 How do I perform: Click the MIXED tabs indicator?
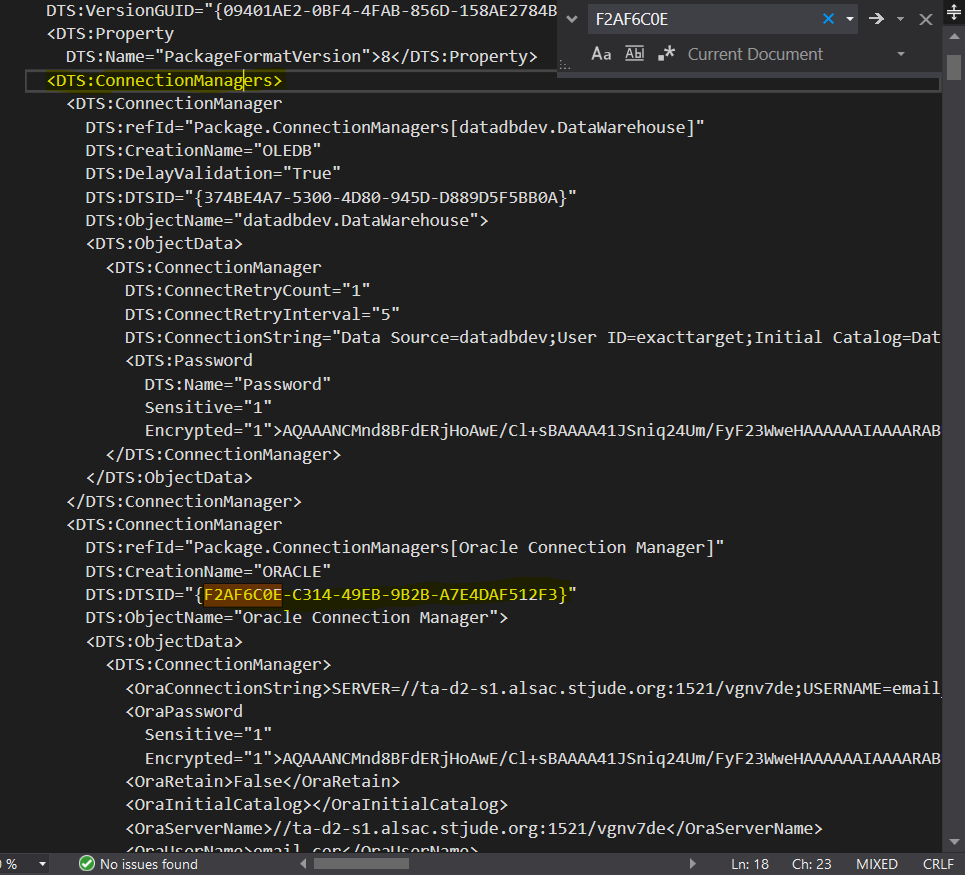pyautogui.click(x=876, y=864)
